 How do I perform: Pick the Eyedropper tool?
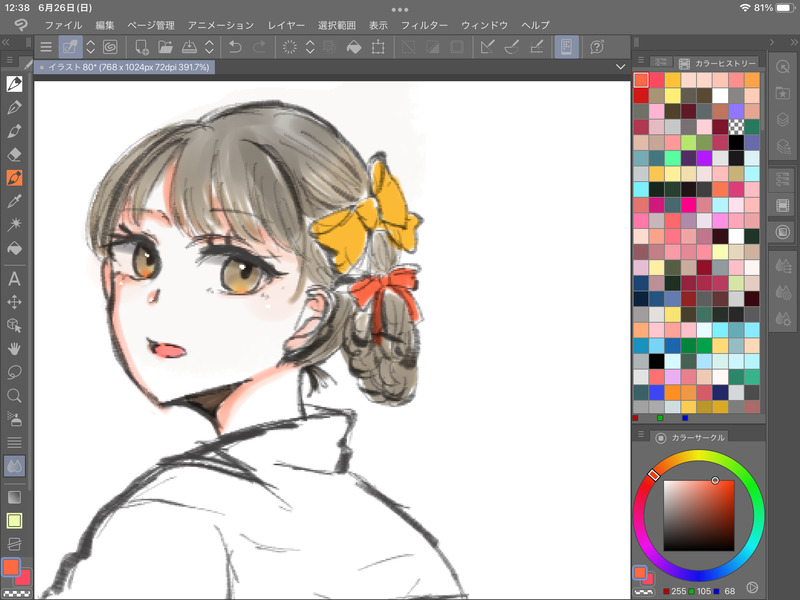tap(14, 201)
